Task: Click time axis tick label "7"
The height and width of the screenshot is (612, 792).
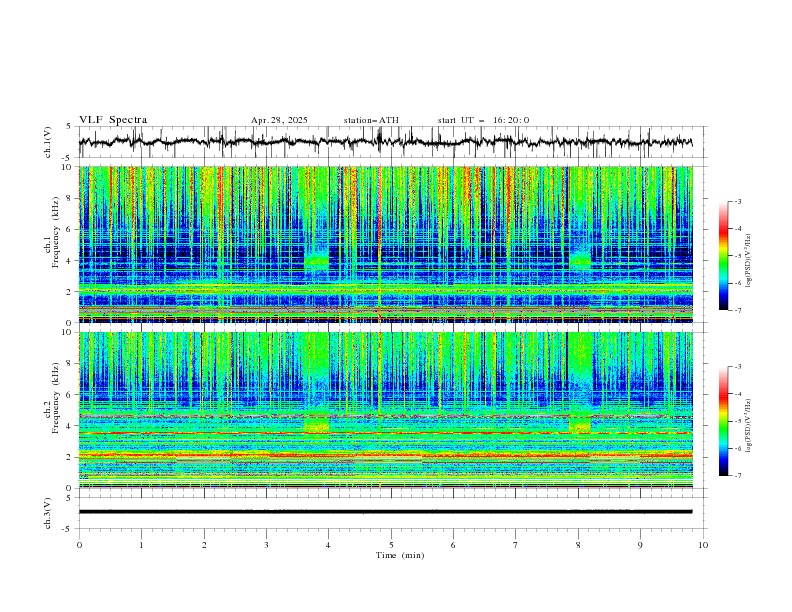Action: point(516,545)
